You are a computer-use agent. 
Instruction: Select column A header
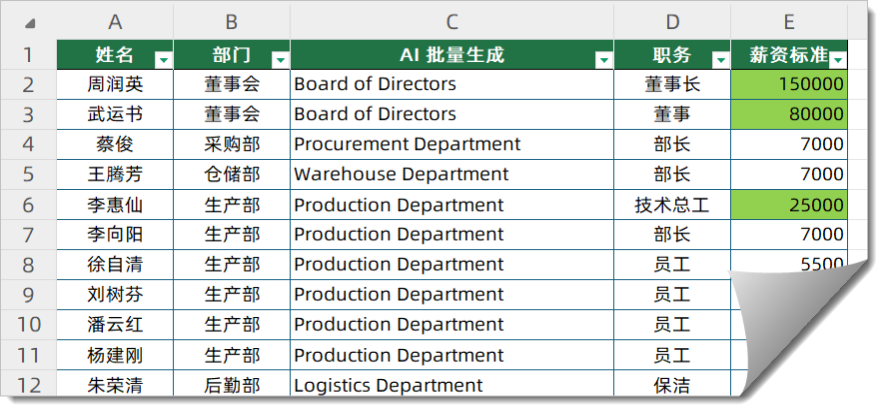click(115, 22)
